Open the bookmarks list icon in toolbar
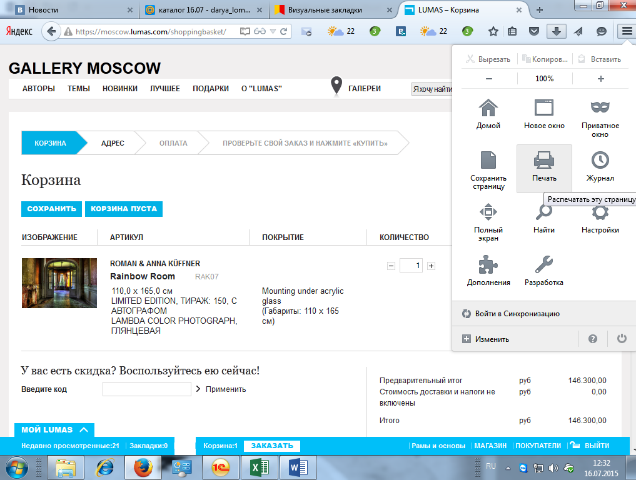Screen dimensions: 636x480 pyautogui.click(x=512, y=31)
